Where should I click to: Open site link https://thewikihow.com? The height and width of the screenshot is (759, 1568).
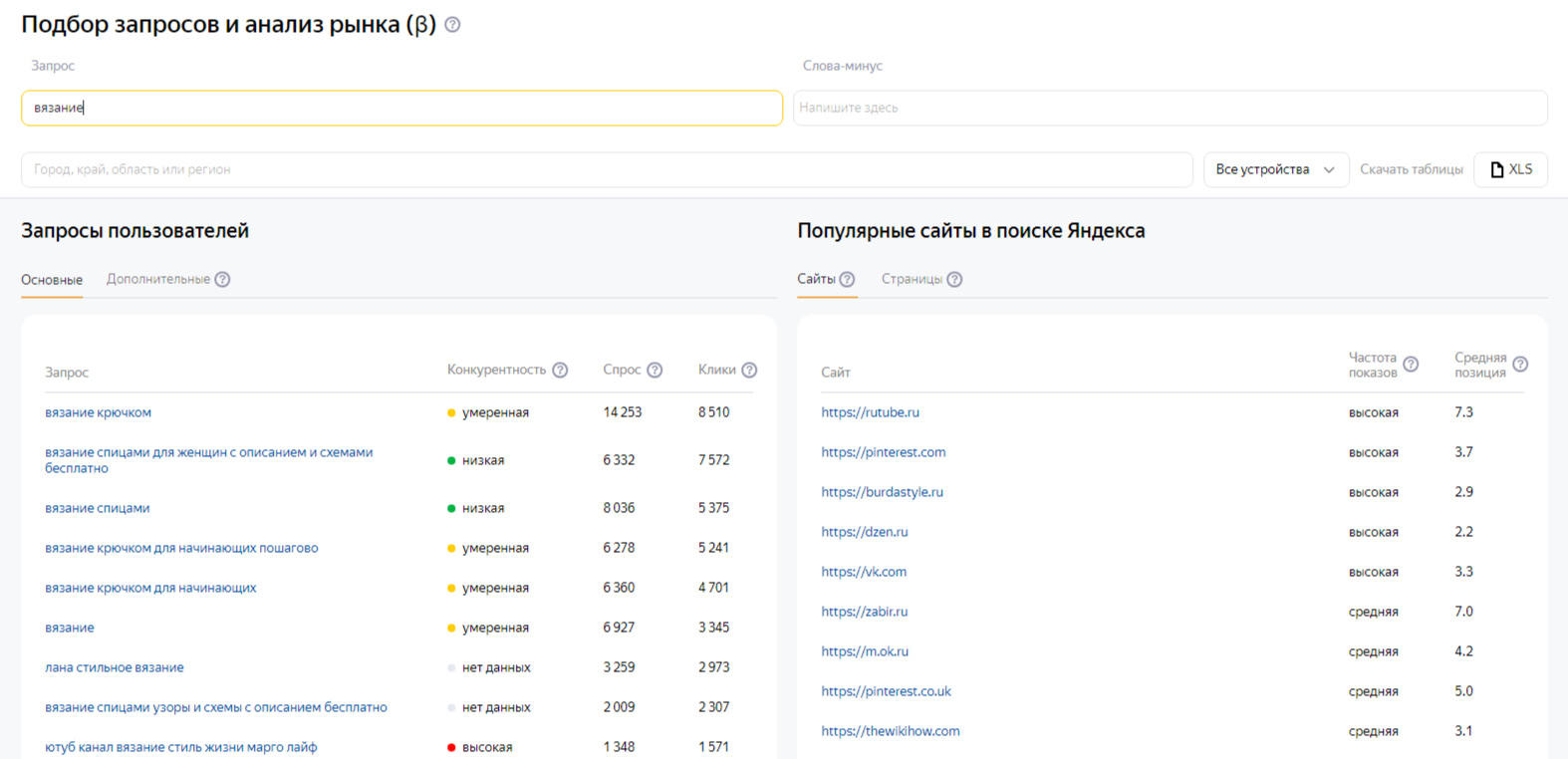(x=891, y=731)
